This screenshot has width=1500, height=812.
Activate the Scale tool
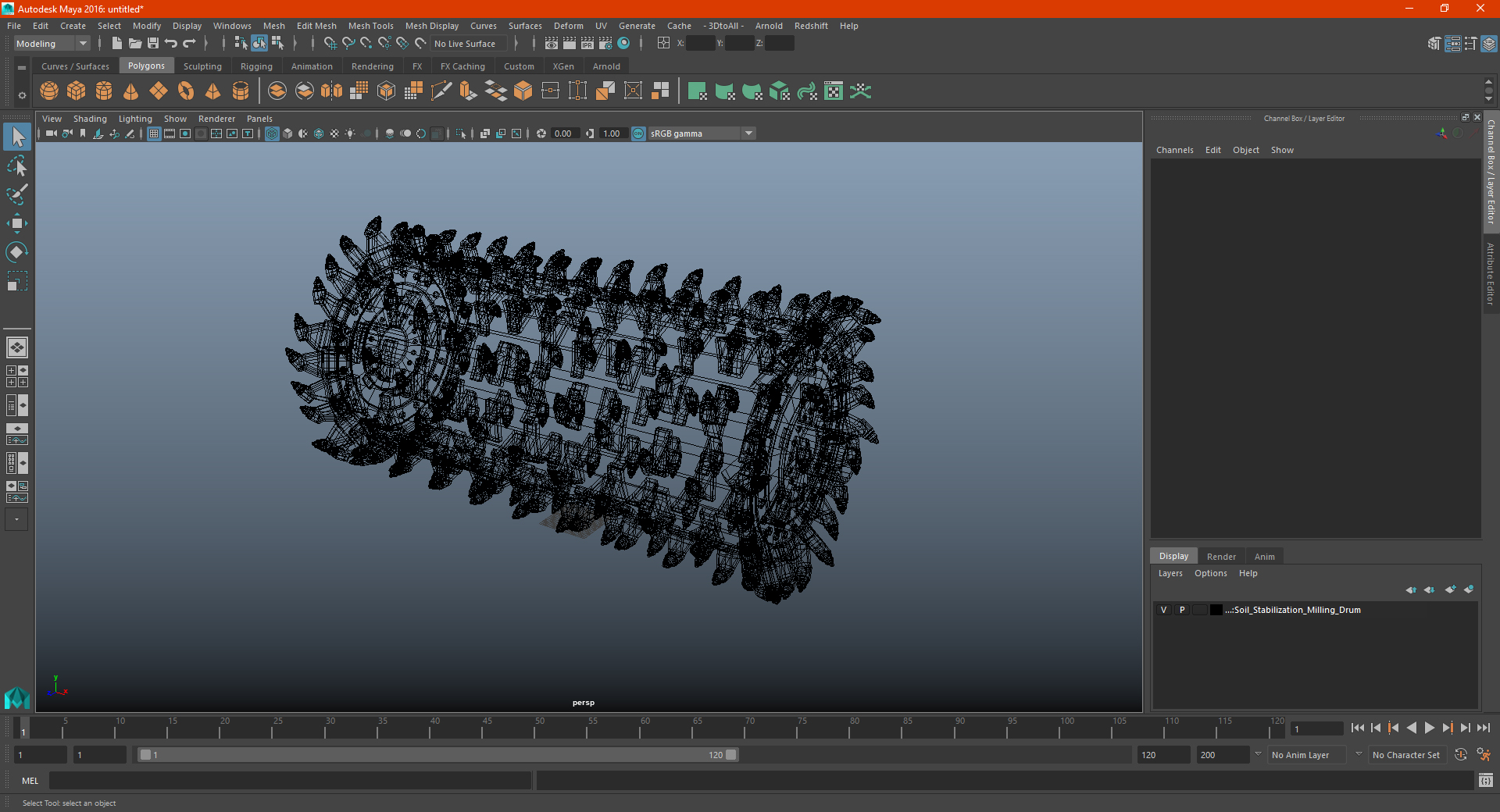[x=17, y=281]
